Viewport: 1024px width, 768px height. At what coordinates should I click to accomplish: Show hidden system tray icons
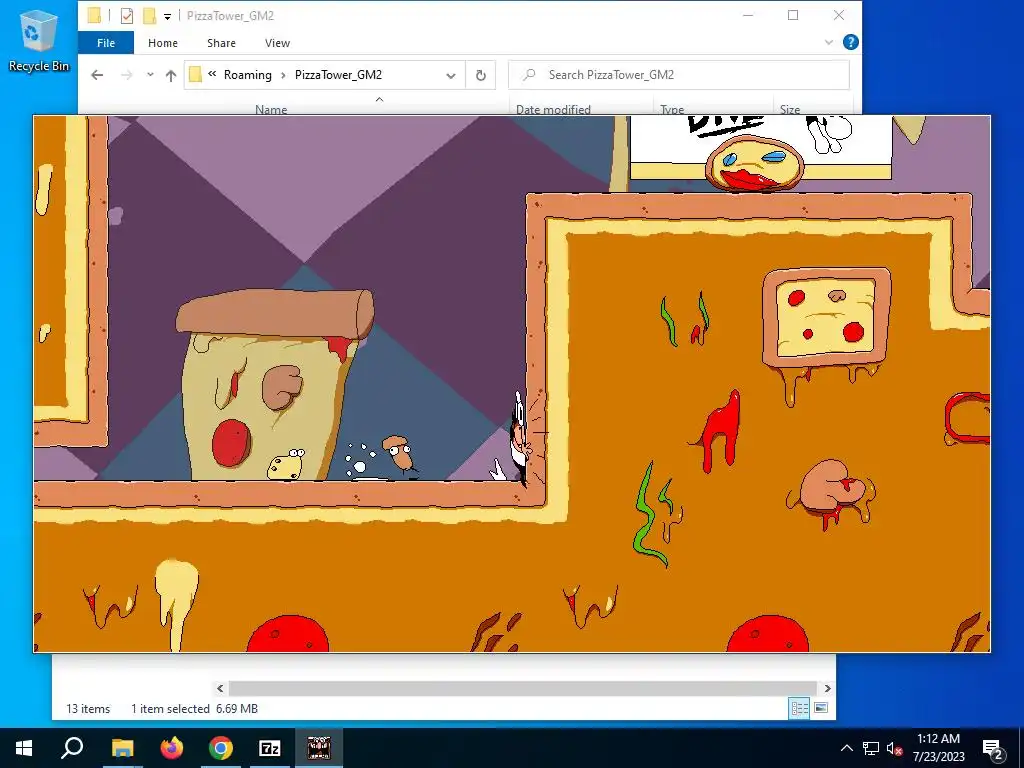846,748
